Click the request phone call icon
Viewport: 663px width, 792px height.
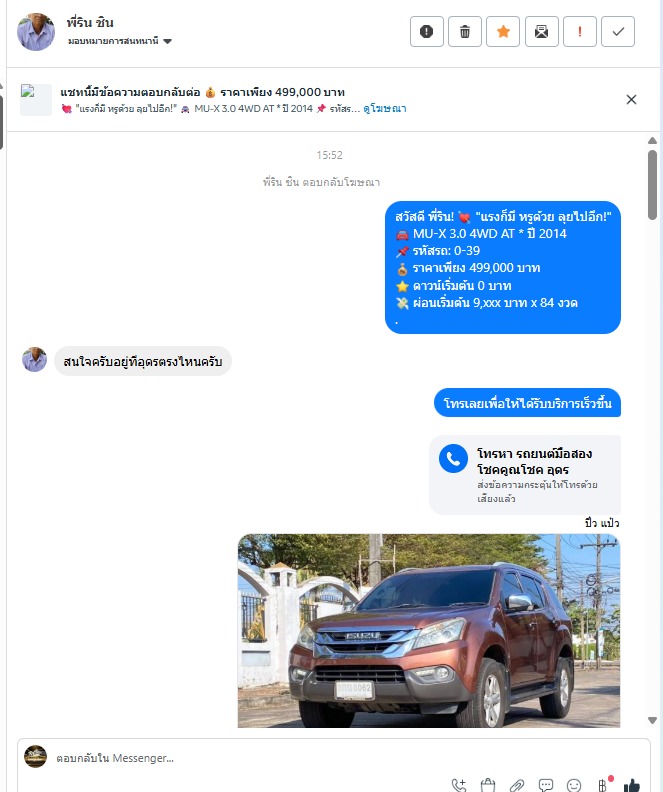(459, 785)
